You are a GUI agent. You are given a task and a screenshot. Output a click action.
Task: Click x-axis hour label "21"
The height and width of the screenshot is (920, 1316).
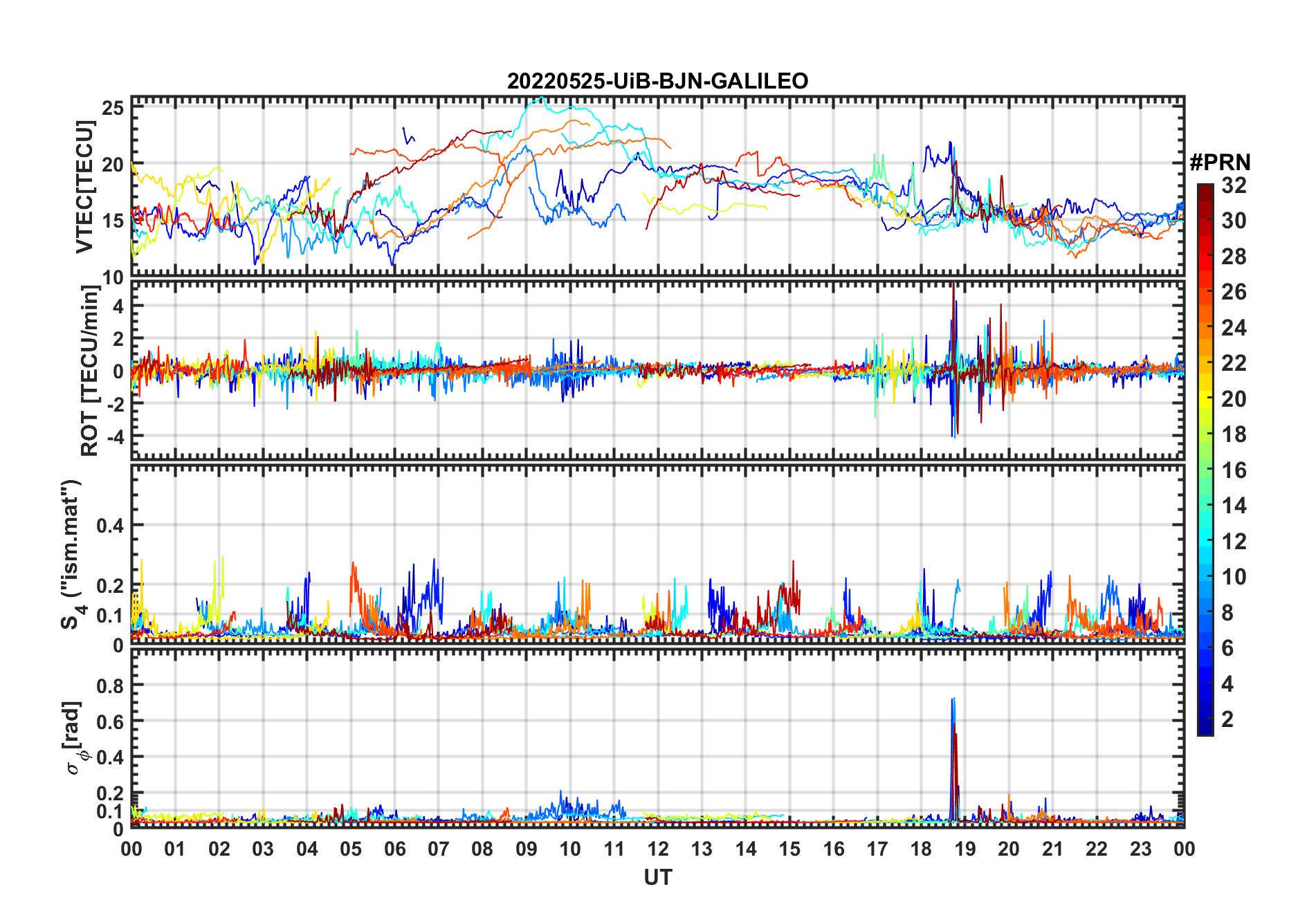pos(1053,849)
